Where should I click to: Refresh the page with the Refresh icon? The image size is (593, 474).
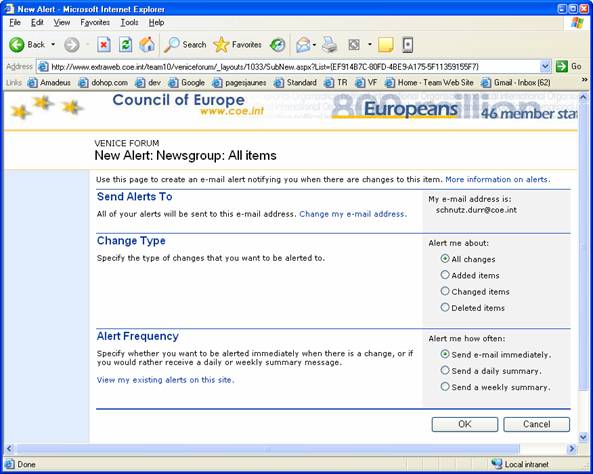[x=125, y=45]
